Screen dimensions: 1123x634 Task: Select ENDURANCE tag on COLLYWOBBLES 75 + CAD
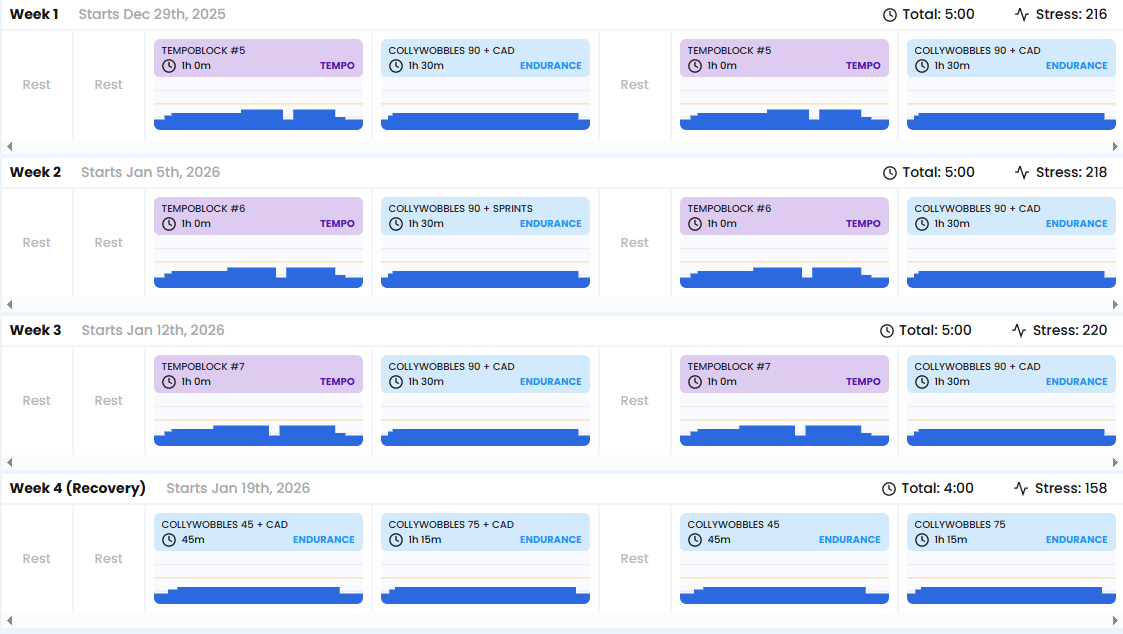[550, 540]
